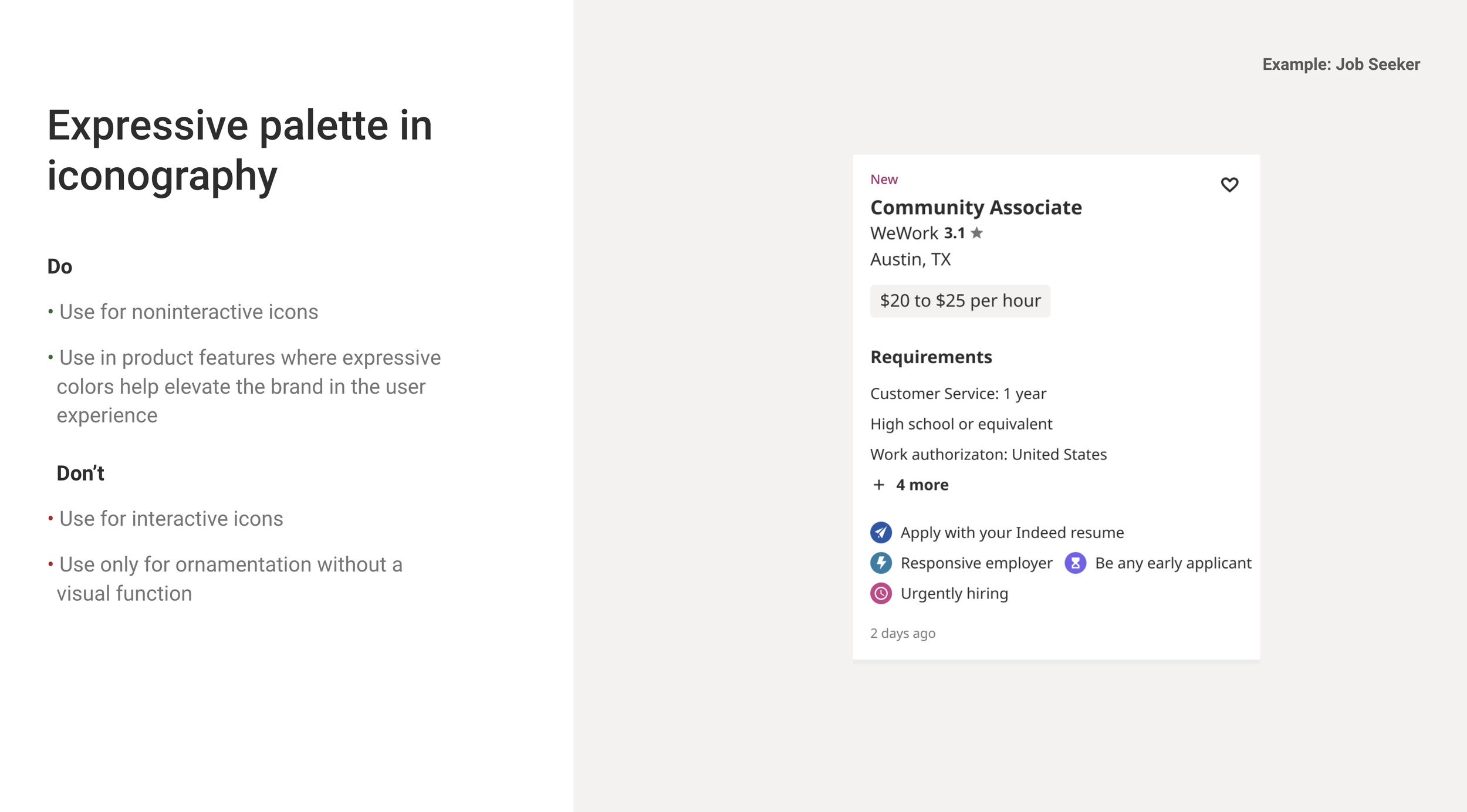Viewport: 1467px width, 812px height.
Task: Click the Example: Job Seeker label
Action: [x=1341, y=65]
